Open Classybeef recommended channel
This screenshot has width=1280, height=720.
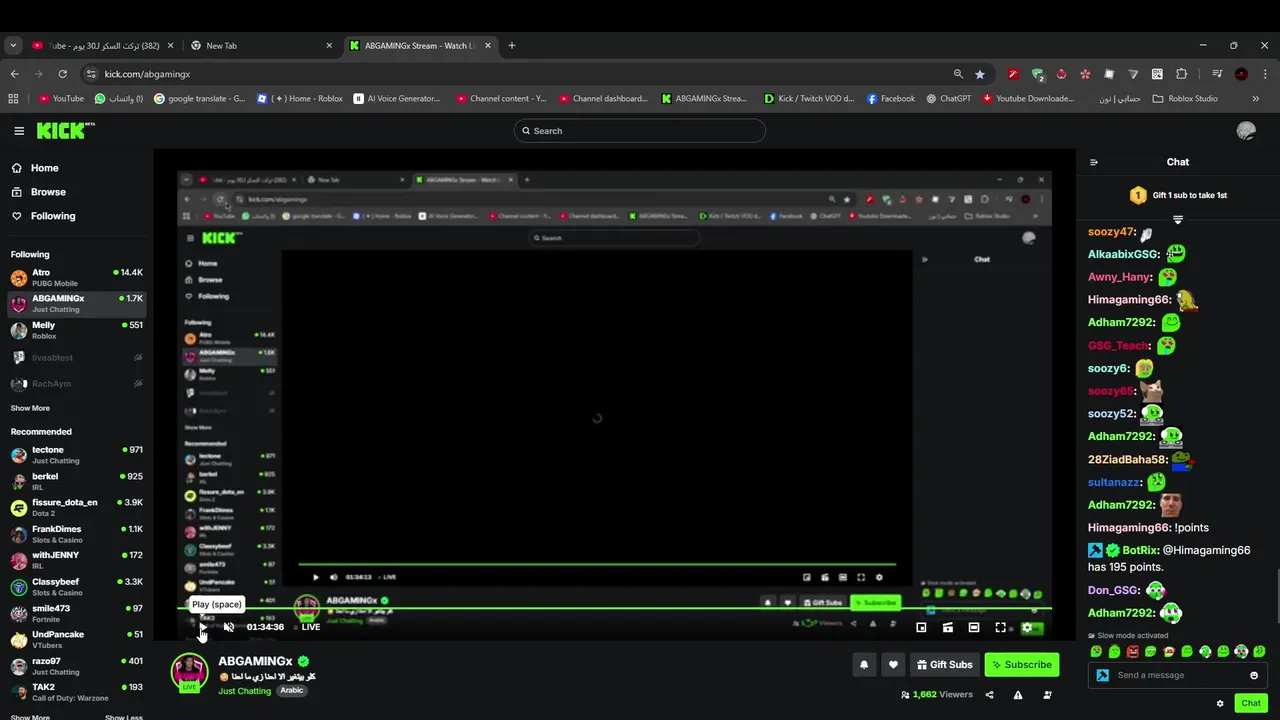(x=76, y=586)
